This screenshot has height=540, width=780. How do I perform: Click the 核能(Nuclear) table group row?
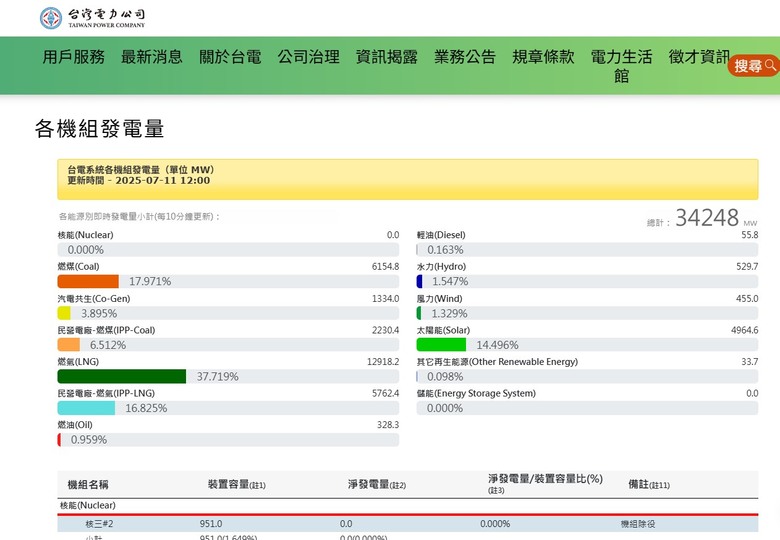[408, 506]
